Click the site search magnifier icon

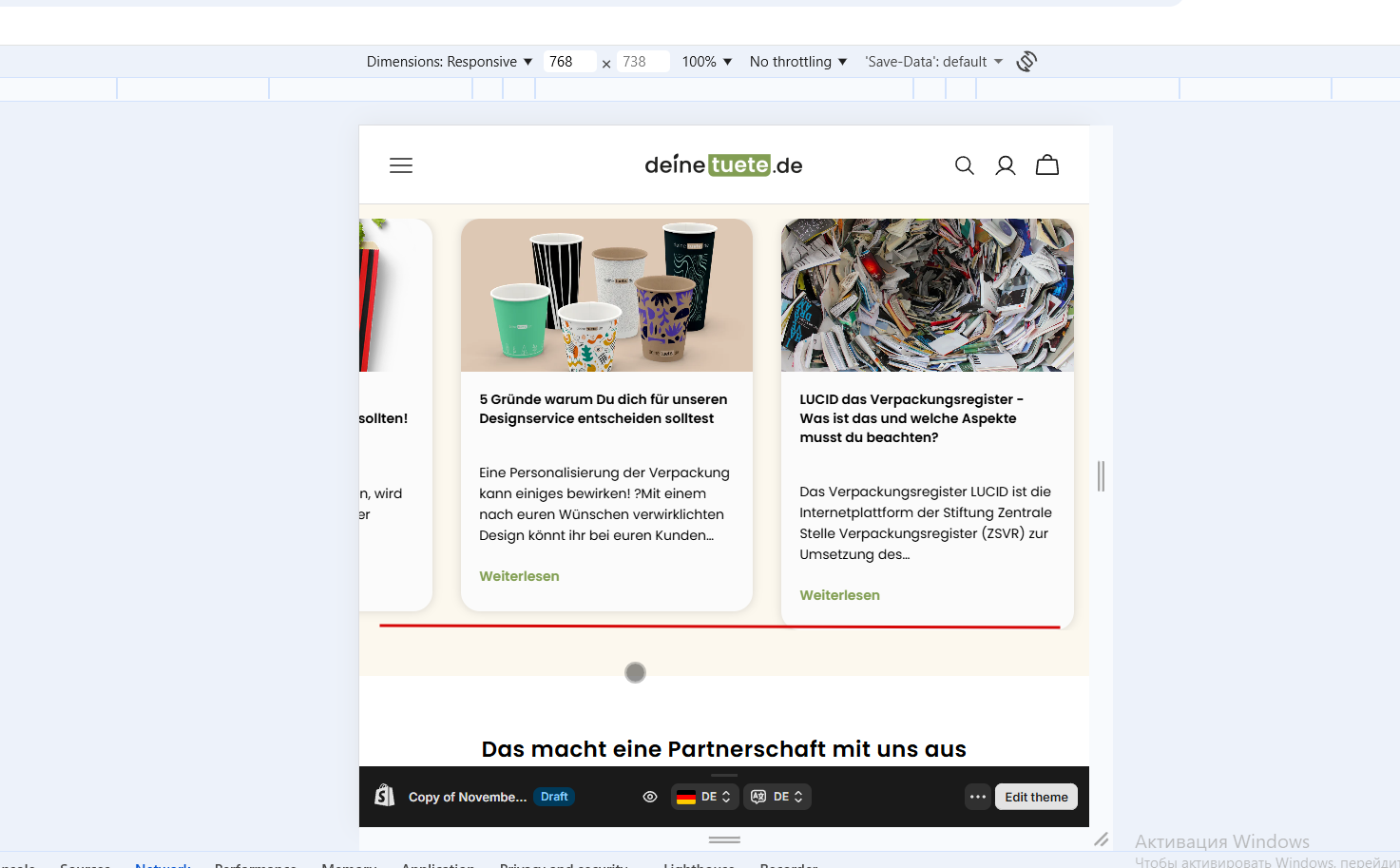point(964,165)
